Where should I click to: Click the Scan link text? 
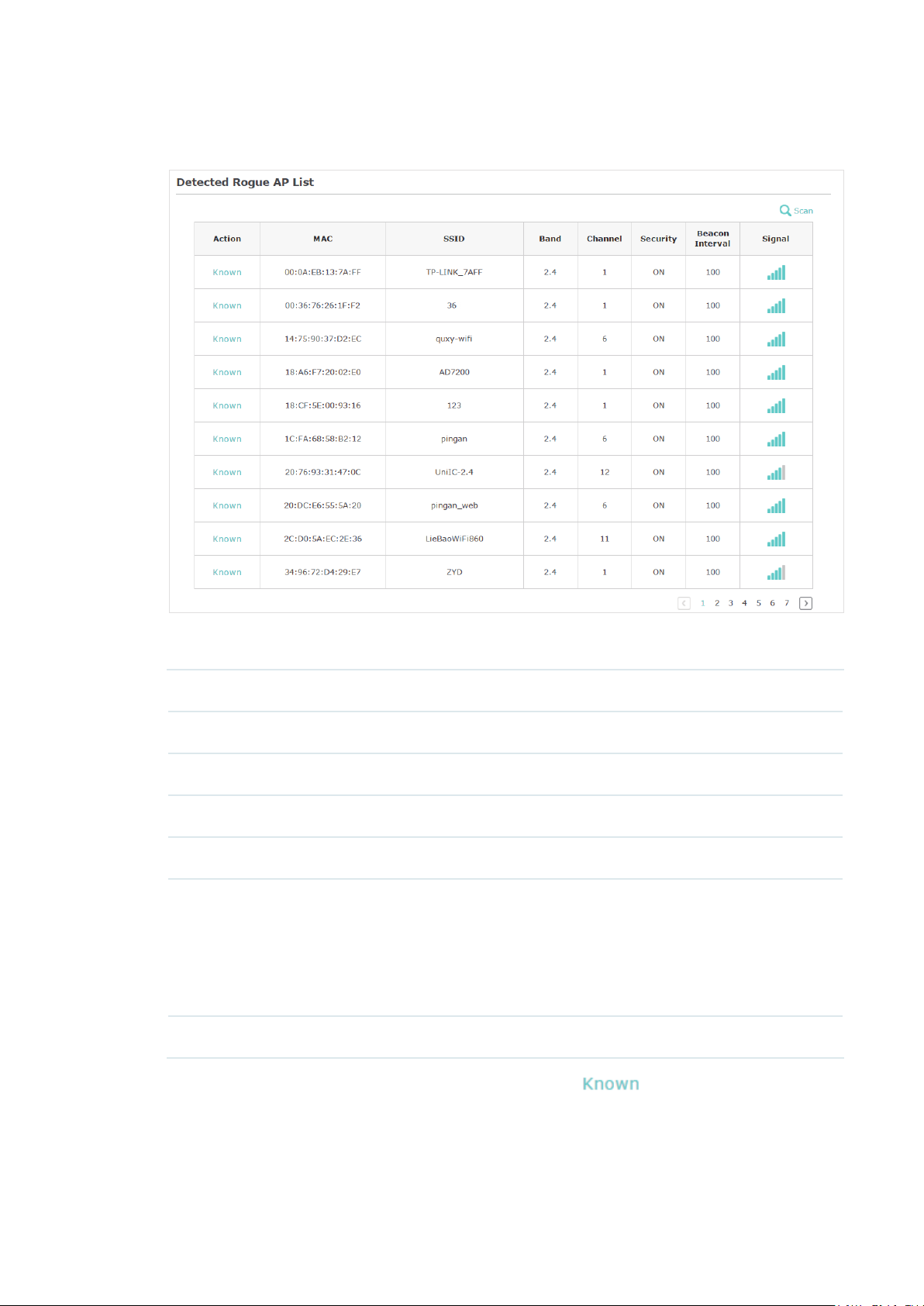(x=803, y=211)
